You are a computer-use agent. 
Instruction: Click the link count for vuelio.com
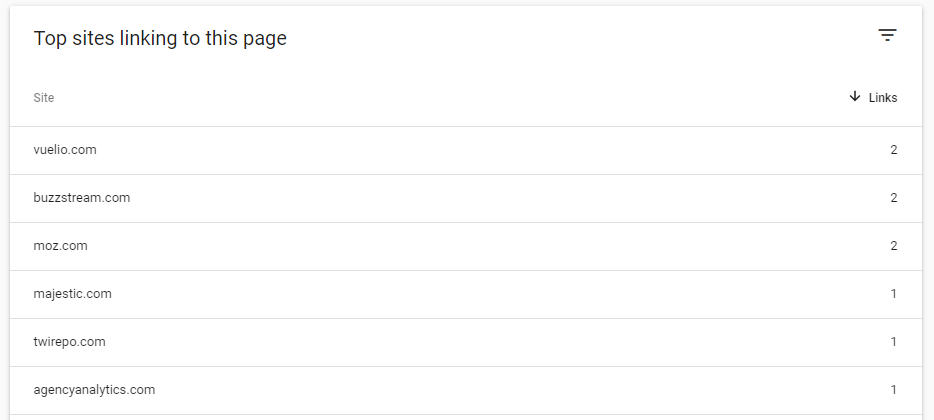pos(893,150)
